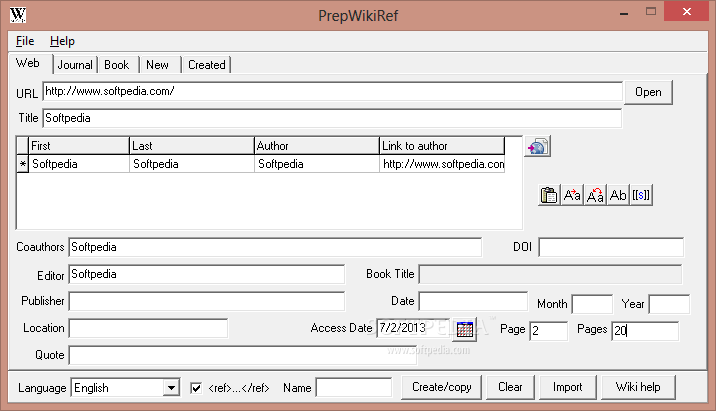Click the paste clipboard icon
The image size is (716, 411).
coord(549,195)
